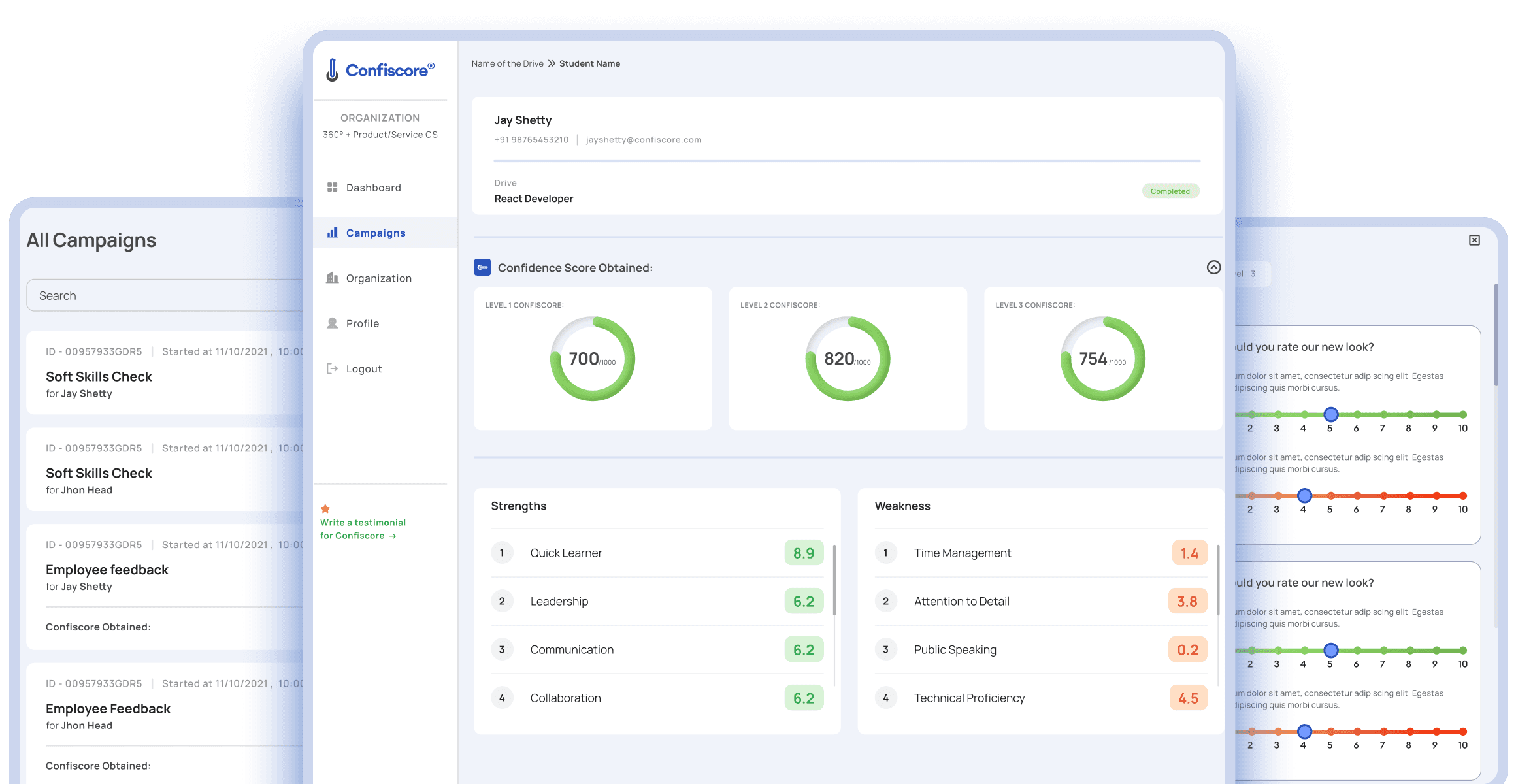Click the Strengths list scrollbar
This screenshot has height=784, width=1516.
[x=834, y=580]
